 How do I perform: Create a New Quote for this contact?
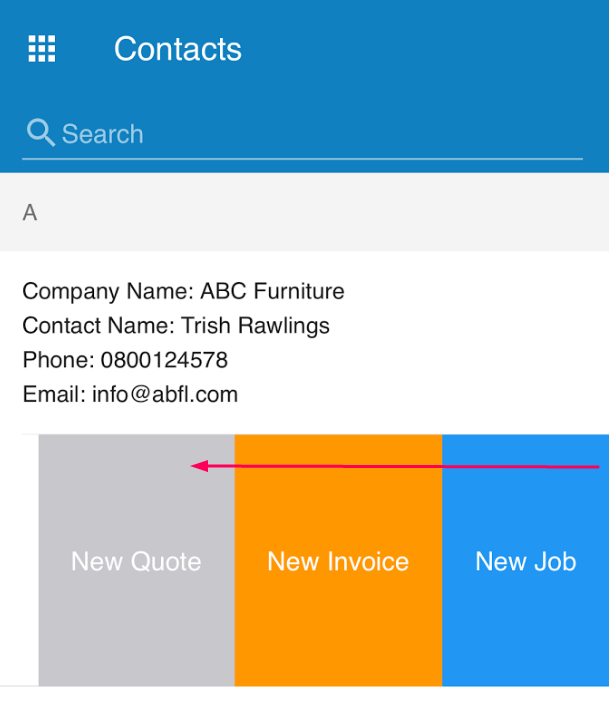(x=136, y=560)
